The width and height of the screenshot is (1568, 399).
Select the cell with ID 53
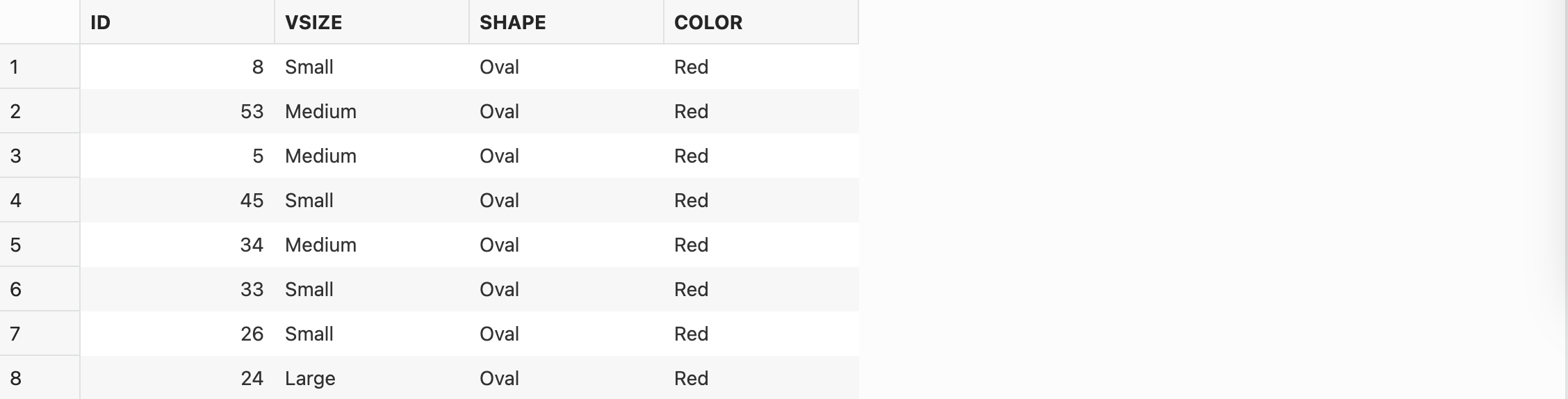click(177, 111)
